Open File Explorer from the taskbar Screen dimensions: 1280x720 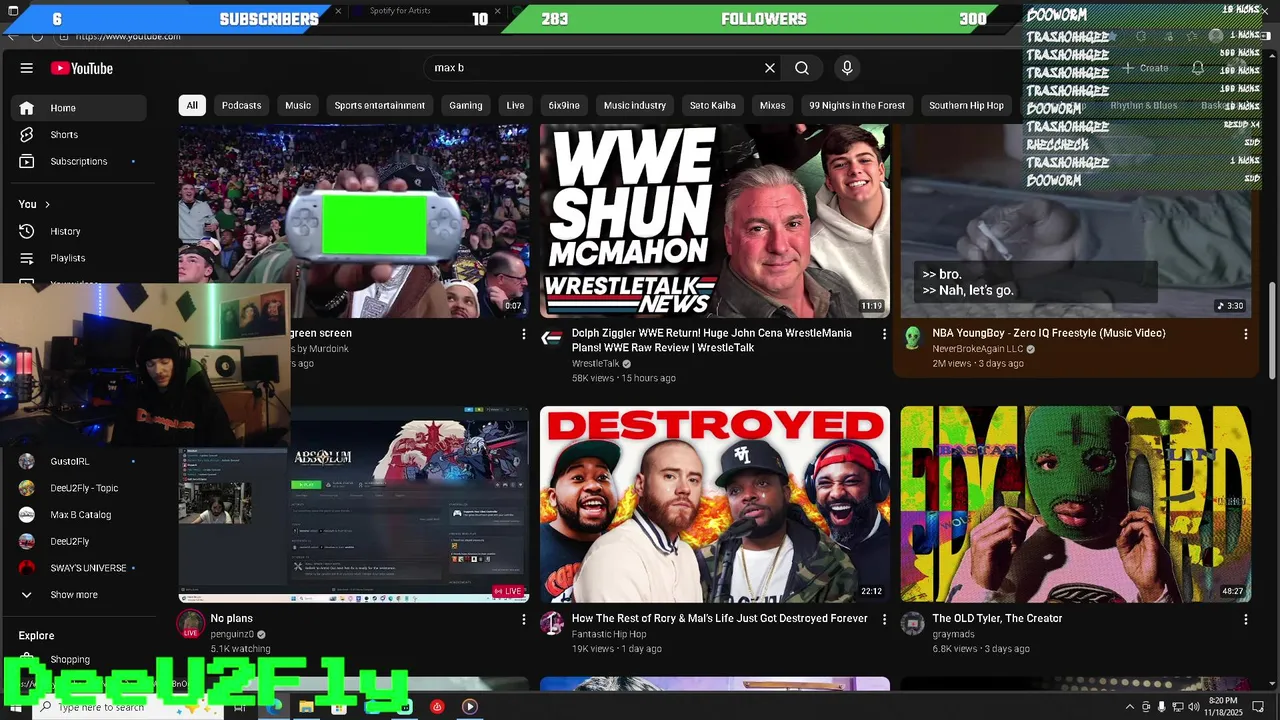coord(306,707)
